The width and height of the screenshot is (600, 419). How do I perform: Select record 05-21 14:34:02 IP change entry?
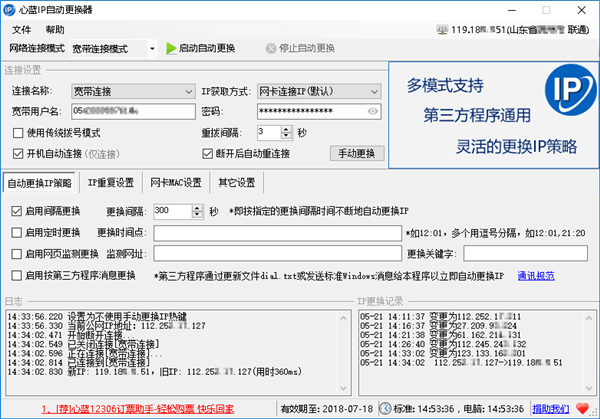461,362
